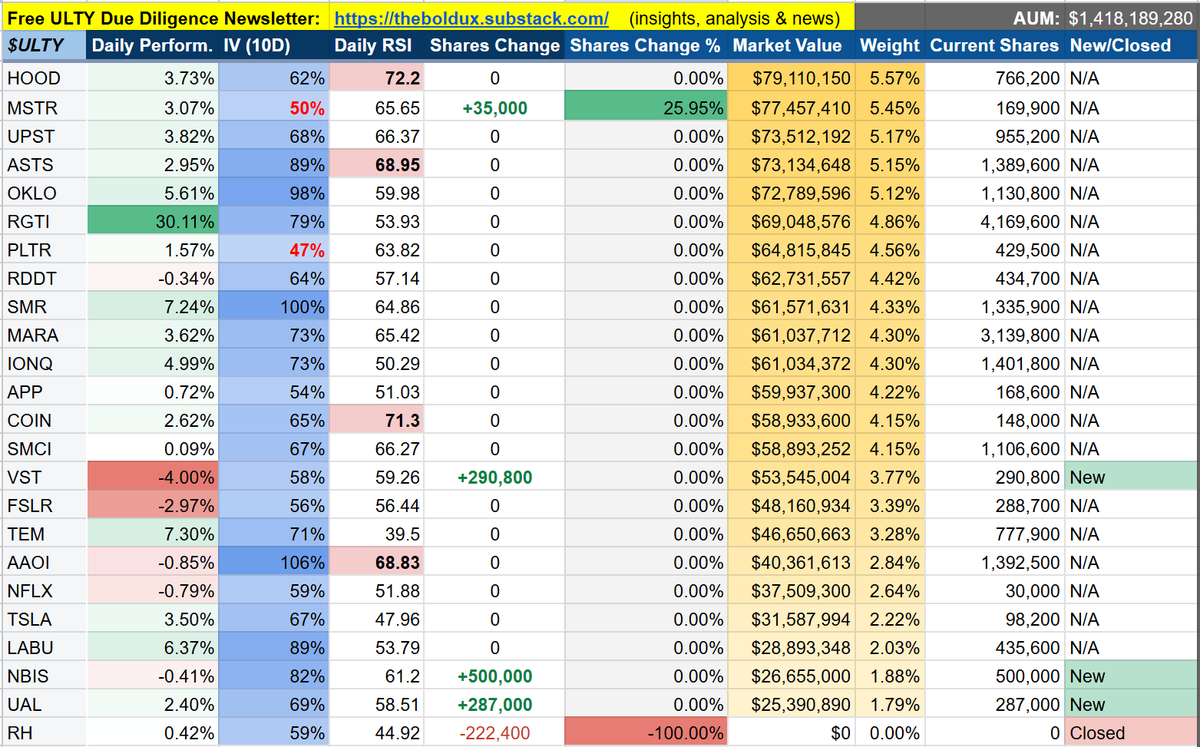The height and width of the screenshot is (747, 1200).
Task: Select the RH ticker cell
Action: tap(43, 733)
